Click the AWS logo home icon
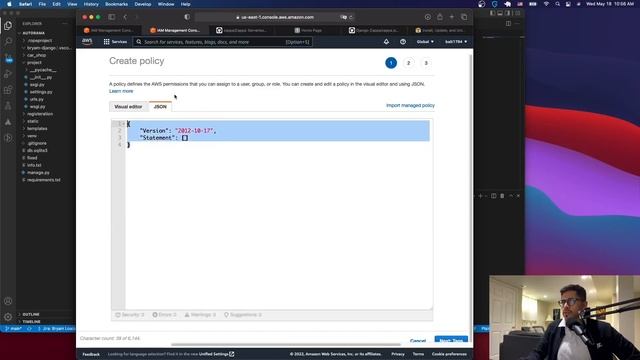This screenshot has height=360, width=640. [x=87, y=42]
